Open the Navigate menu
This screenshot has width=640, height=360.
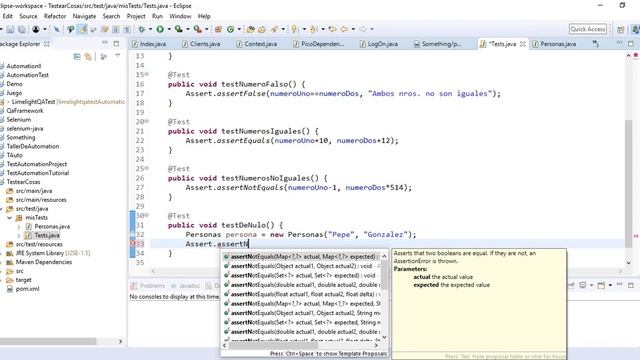(x=84, y=16)
